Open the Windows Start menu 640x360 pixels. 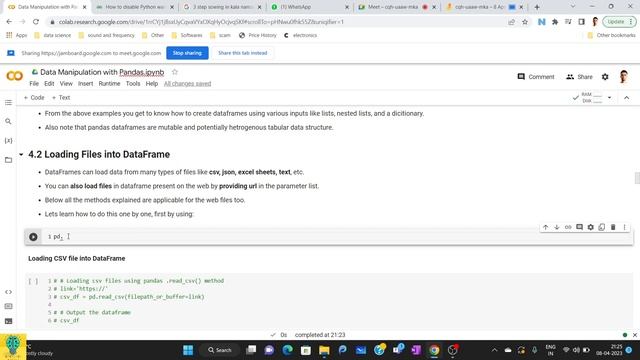188,350
